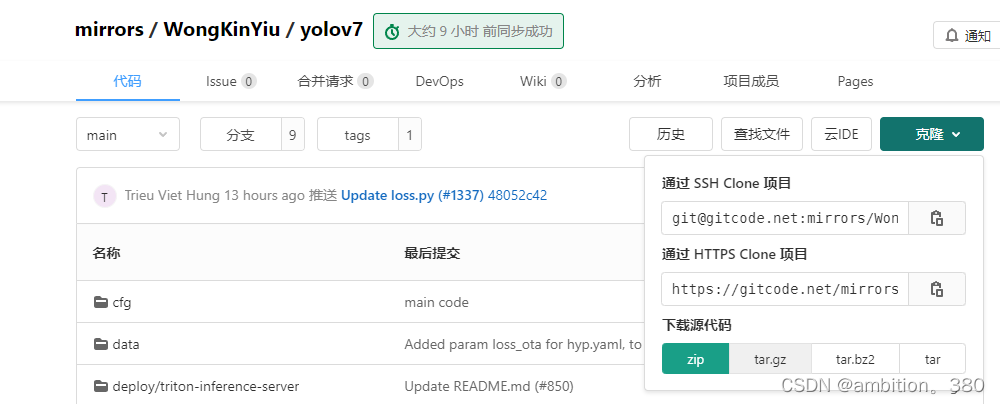The height and width of the screenshot is (404, 1000).
Task: Click the branch count 9
Action: (293, 135)
